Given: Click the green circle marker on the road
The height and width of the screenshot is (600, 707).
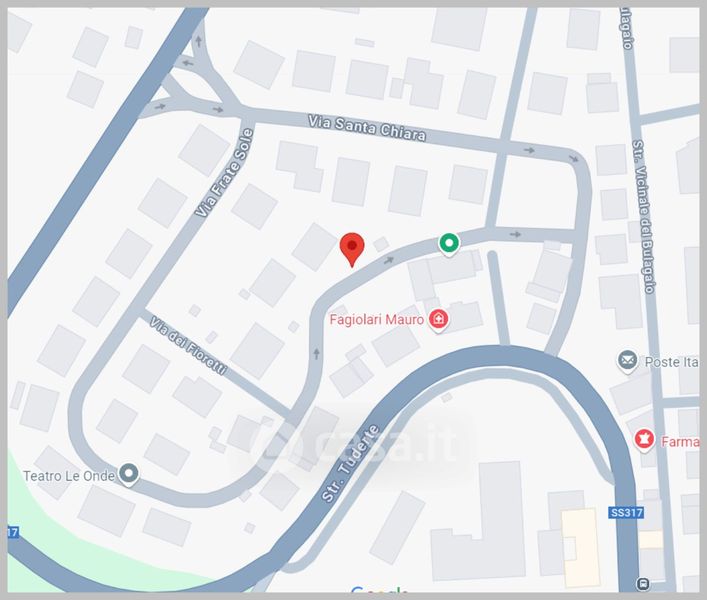Looking at the screenshot, I should point(449,244).
